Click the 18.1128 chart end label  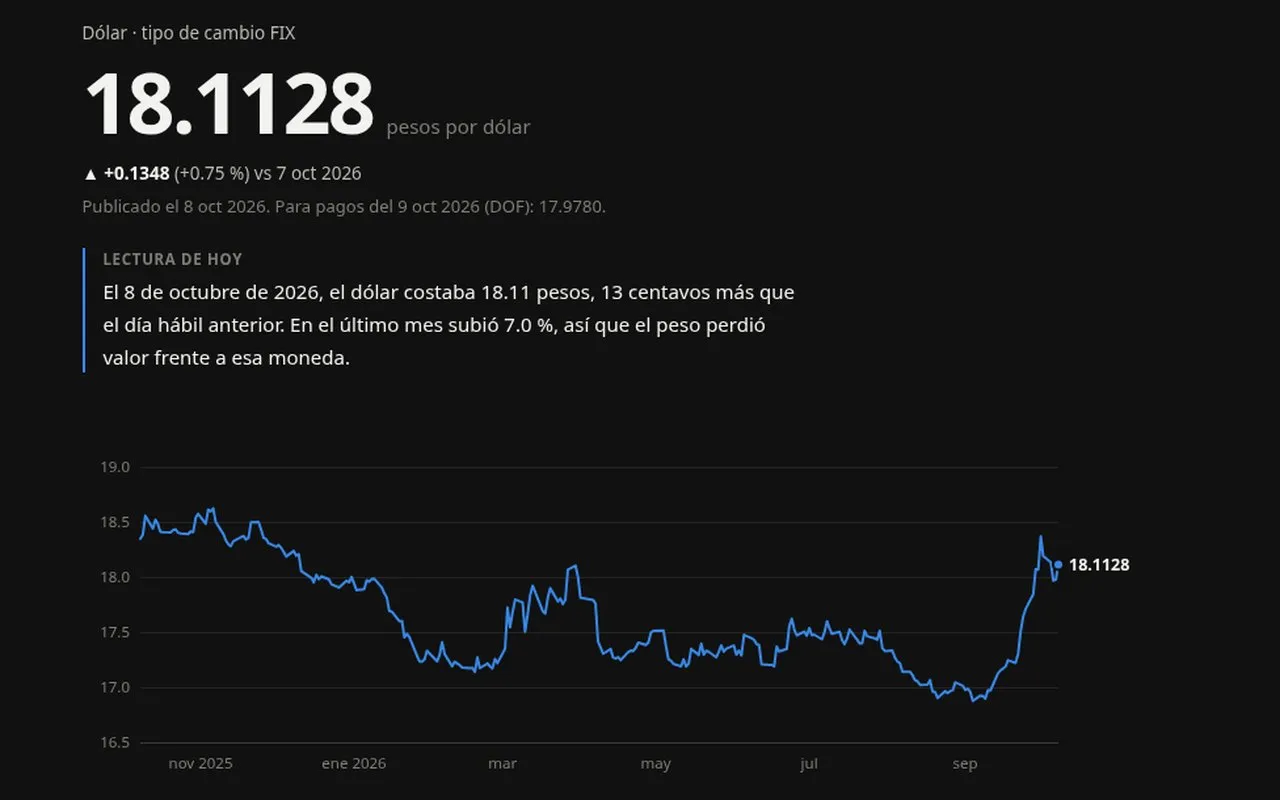[x=1099, y=565]
